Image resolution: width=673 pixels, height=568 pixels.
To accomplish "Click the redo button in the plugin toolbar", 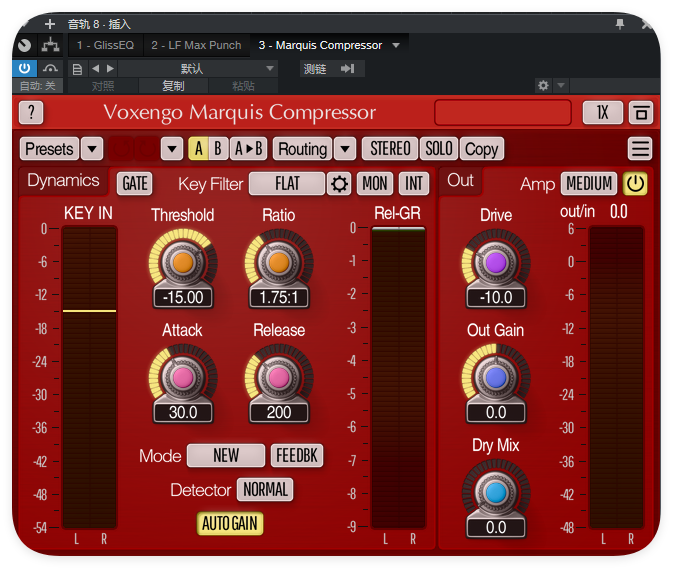I will (146, 149).
